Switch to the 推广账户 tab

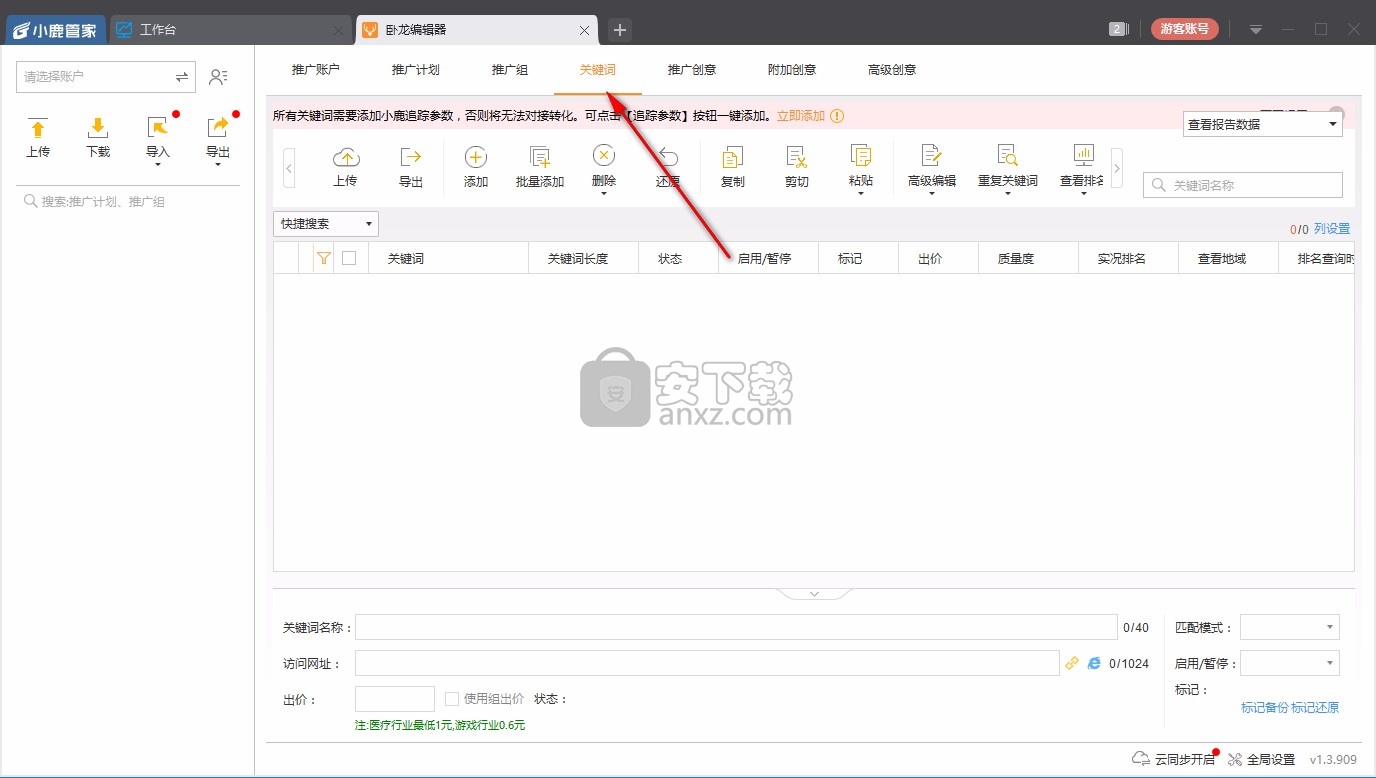tap(316, 70)
